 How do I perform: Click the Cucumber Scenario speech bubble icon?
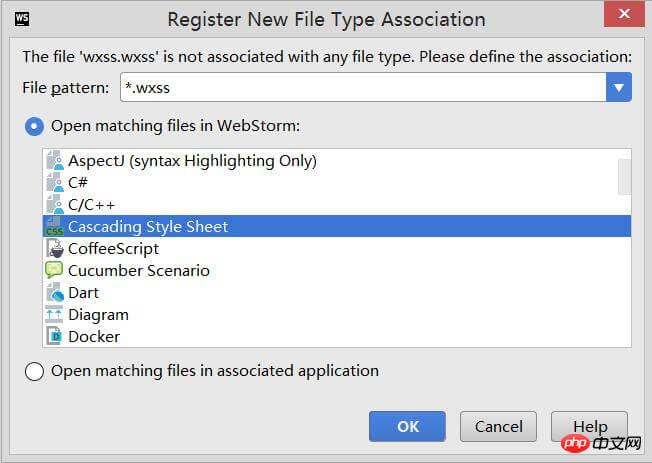point(54,271)
